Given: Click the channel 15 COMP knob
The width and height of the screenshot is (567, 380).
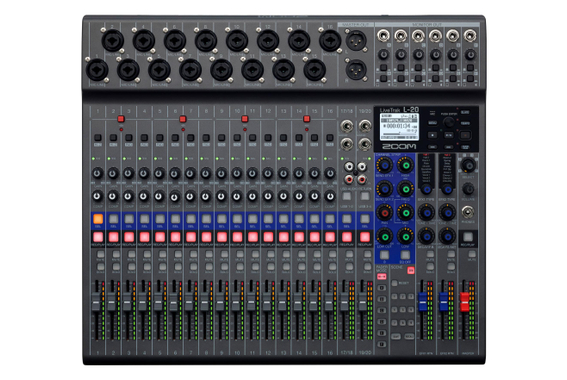Looking at the screenshot, I should pyautogui.click(x=314, y=196).
